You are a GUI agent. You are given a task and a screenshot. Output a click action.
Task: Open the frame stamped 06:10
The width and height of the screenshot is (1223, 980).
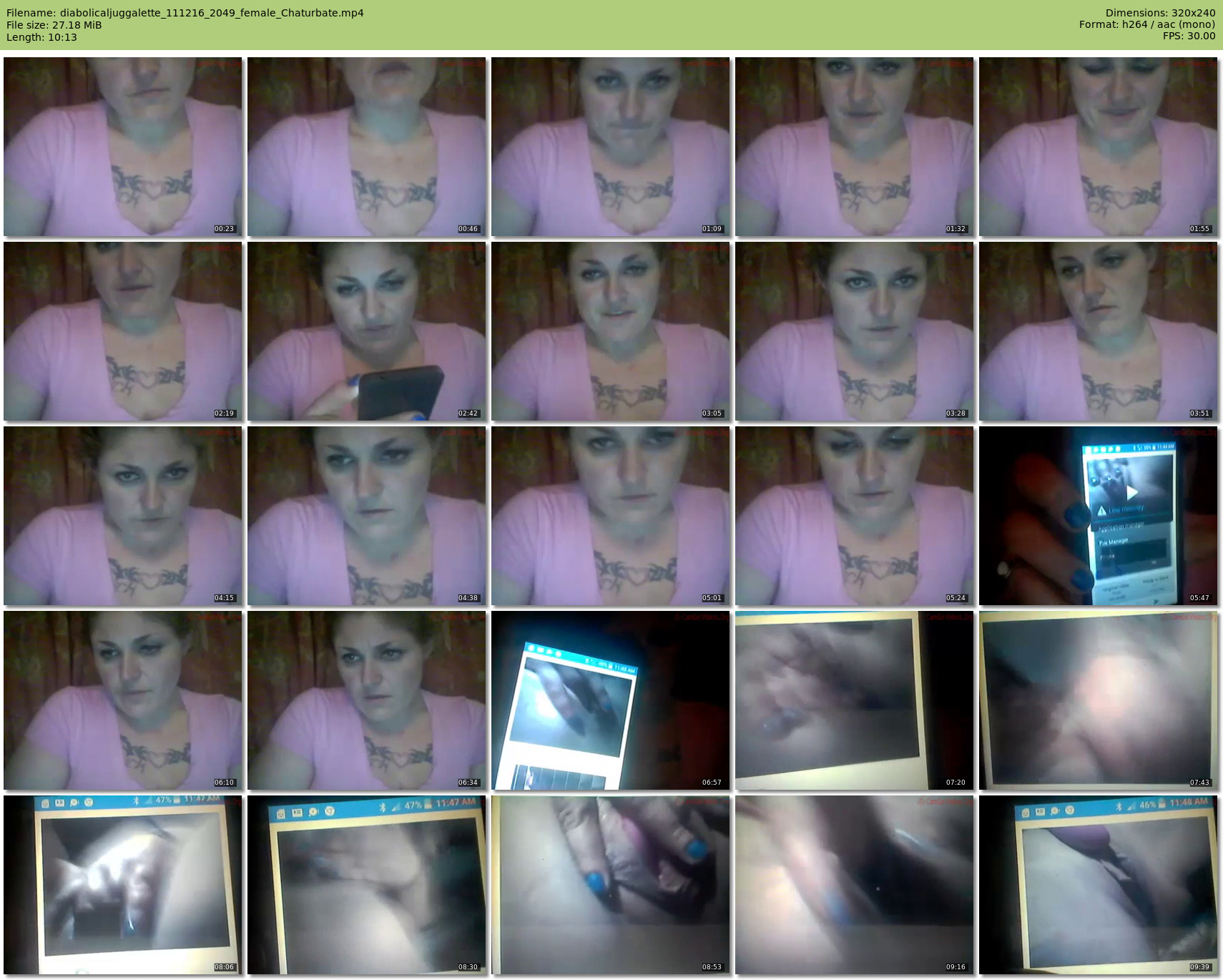(123, 700)
